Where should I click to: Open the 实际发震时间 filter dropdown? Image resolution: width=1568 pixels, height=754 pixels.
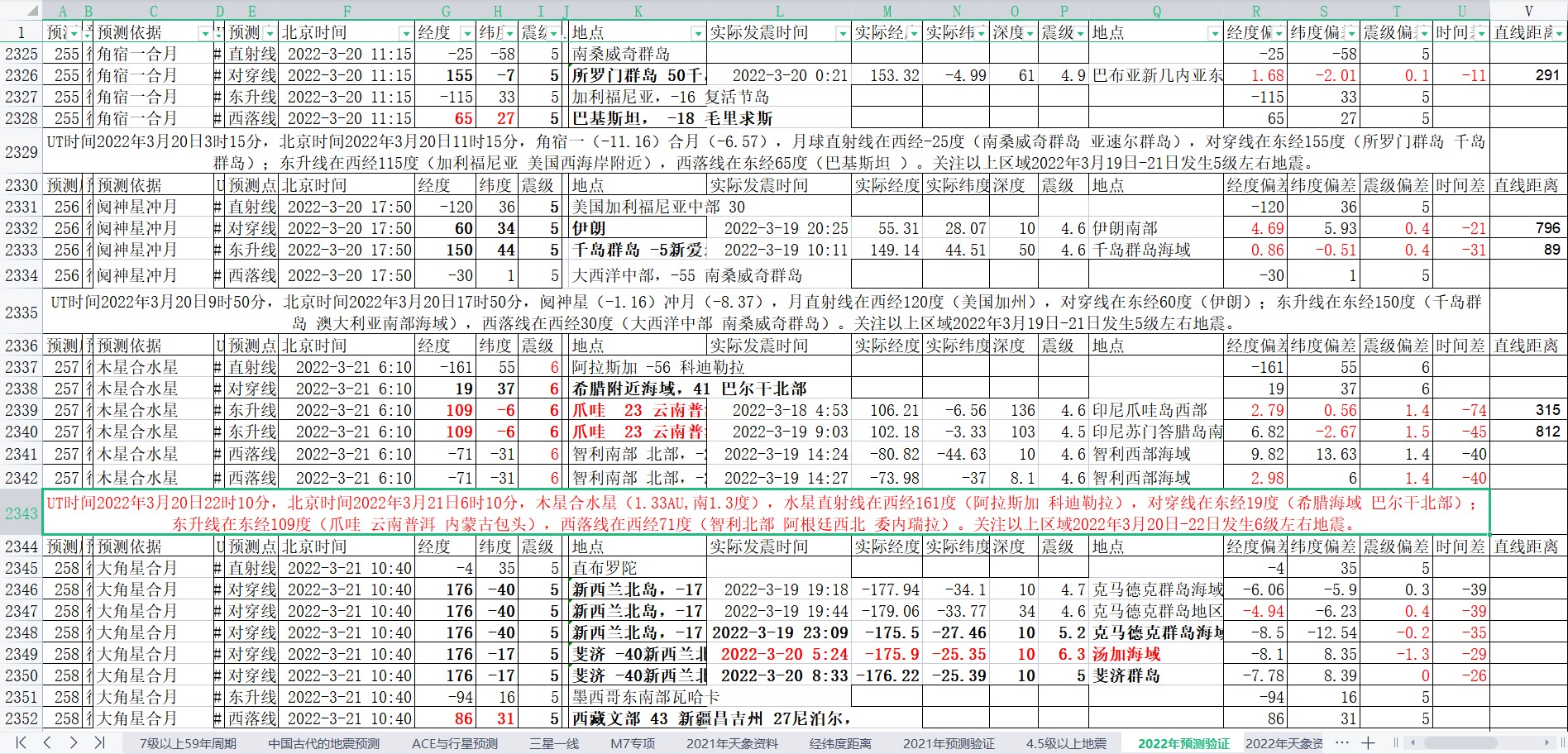click(843, 33)
